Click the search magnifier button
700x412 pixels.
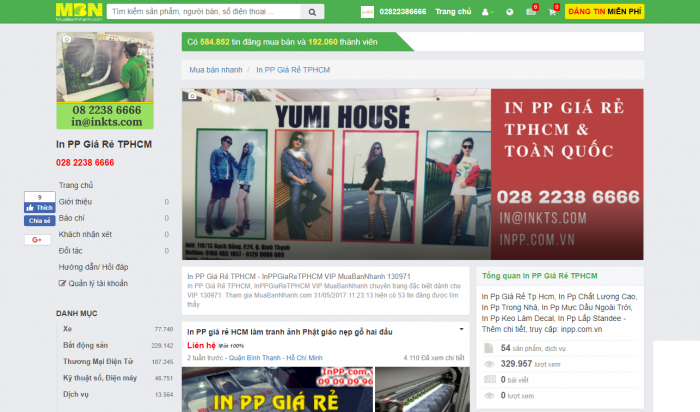[312, 12]
